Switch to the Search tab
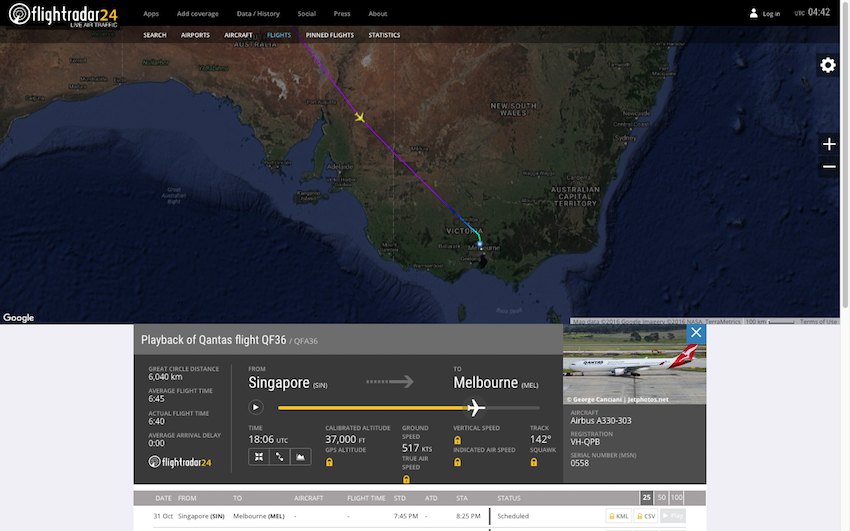 154,35
